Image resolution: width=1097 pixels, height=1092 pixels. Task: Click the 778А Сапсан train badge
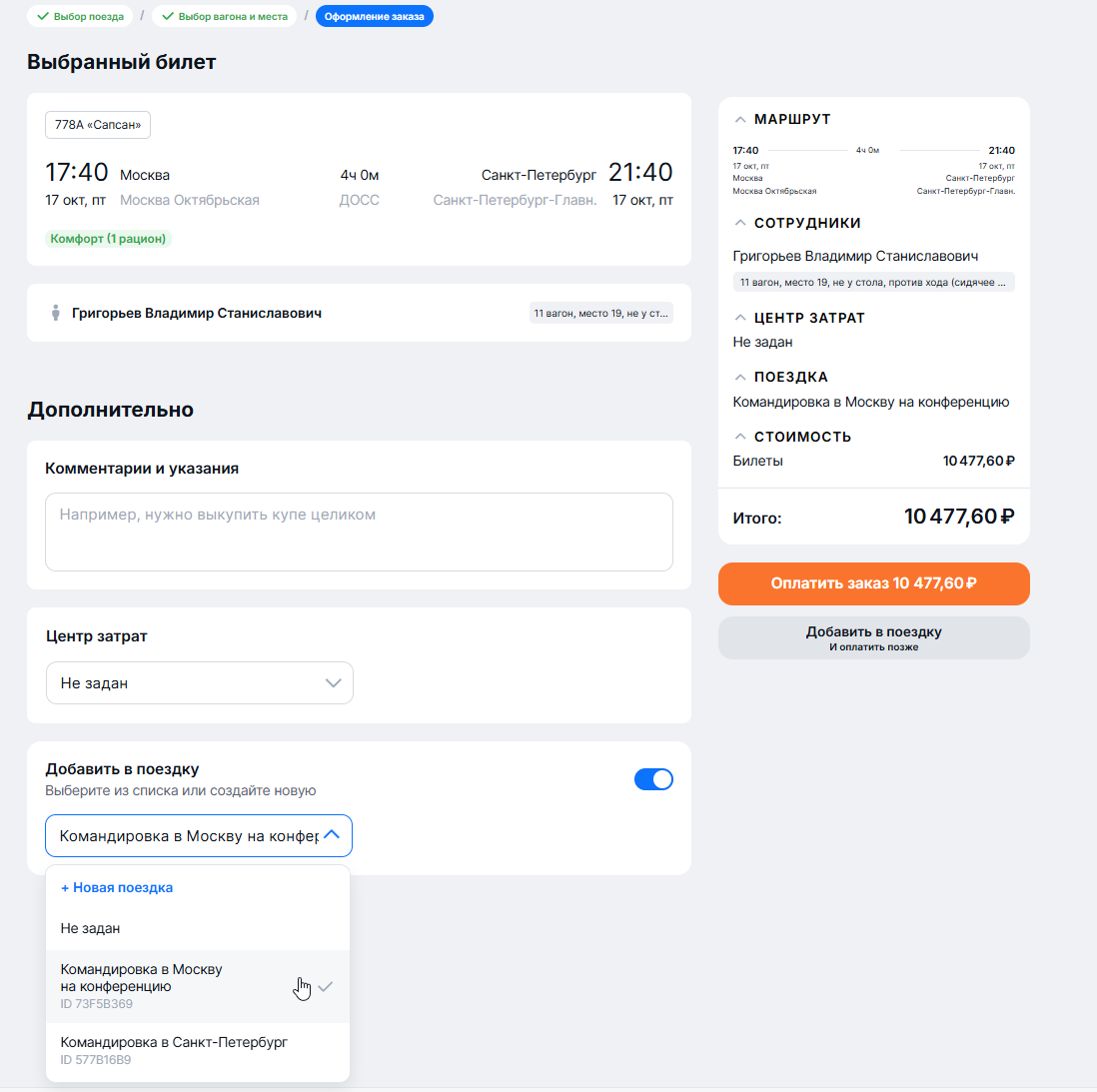[x=98, y=125]
